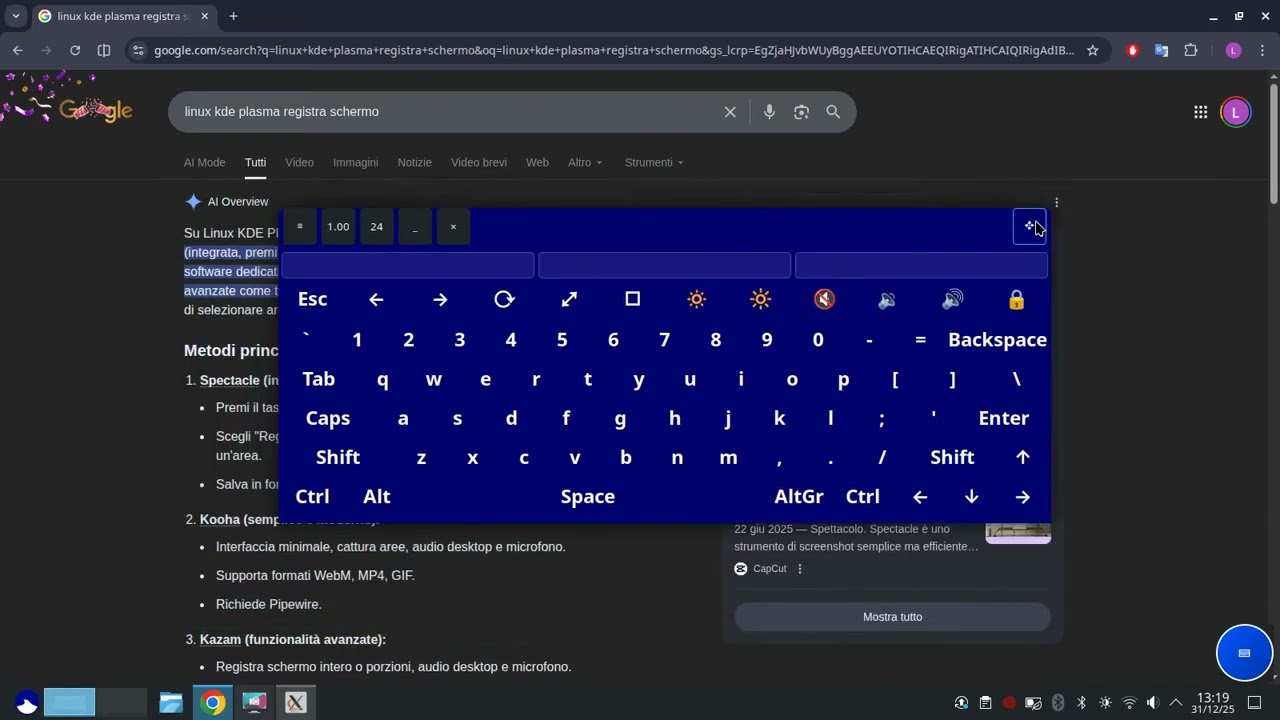Bookmark this page with the star icon
This screenshot has height=720, width=1280.
pos(1093,50)
